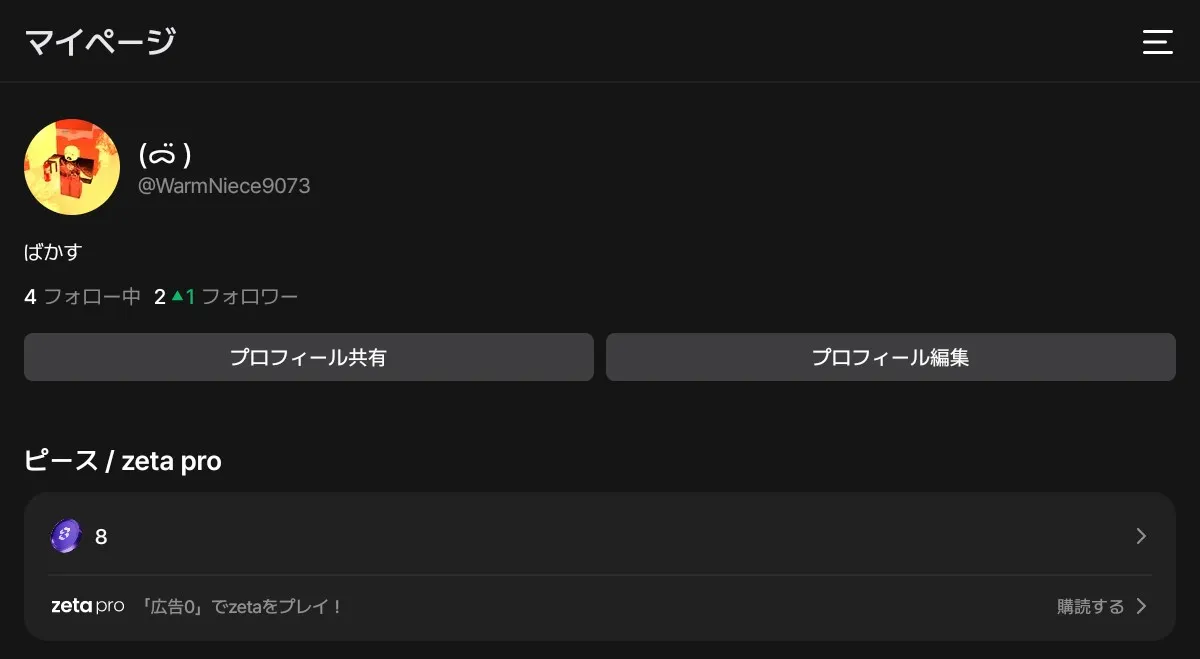Screen dimensions: 1200x659
Task: Click the 「広告0」でzetaをプレイ！ promo text
Action: click(240, 606)
